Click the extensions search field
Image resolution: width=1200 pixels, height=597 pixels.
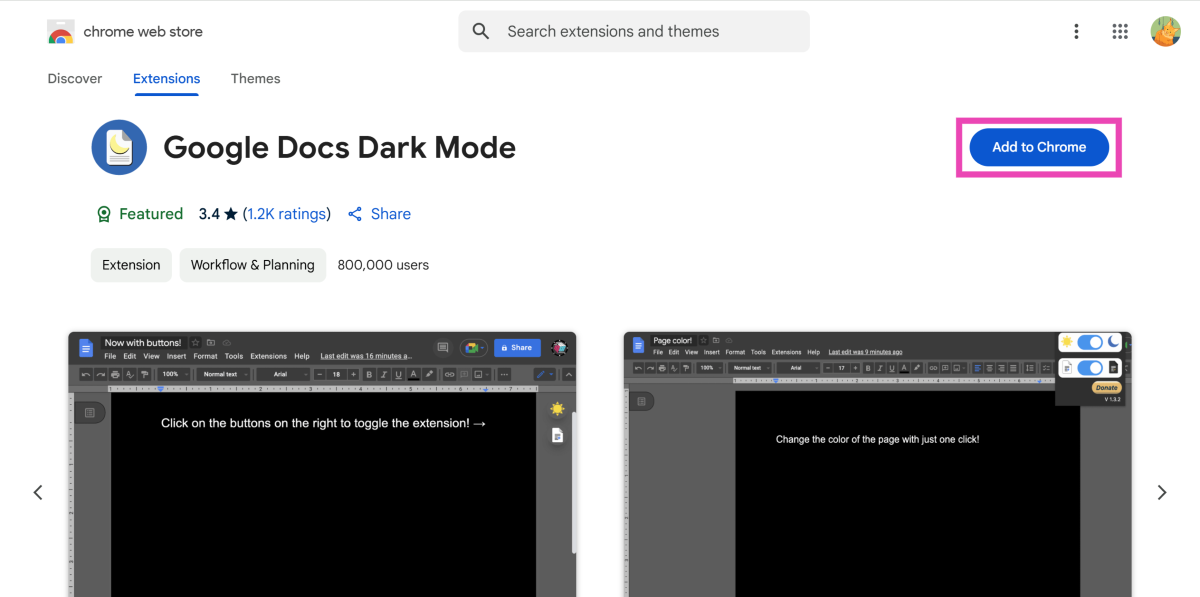(633, 31)
